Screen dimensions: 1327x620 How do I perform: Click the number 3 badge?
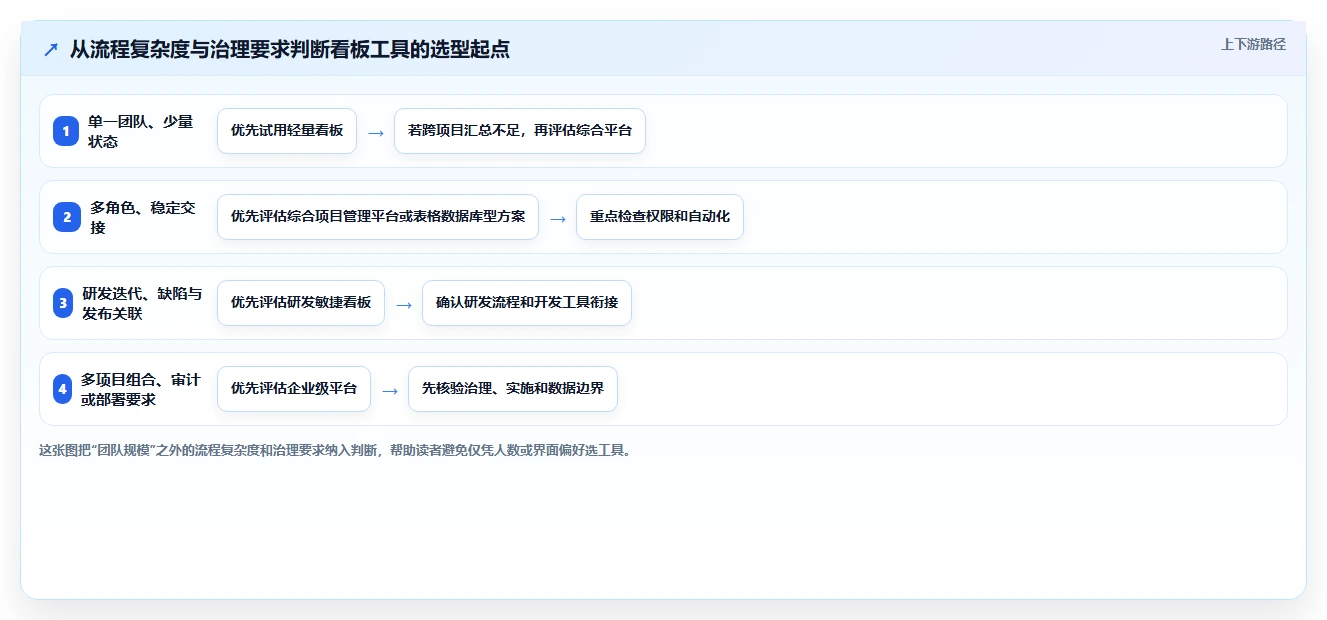(63, 303)
